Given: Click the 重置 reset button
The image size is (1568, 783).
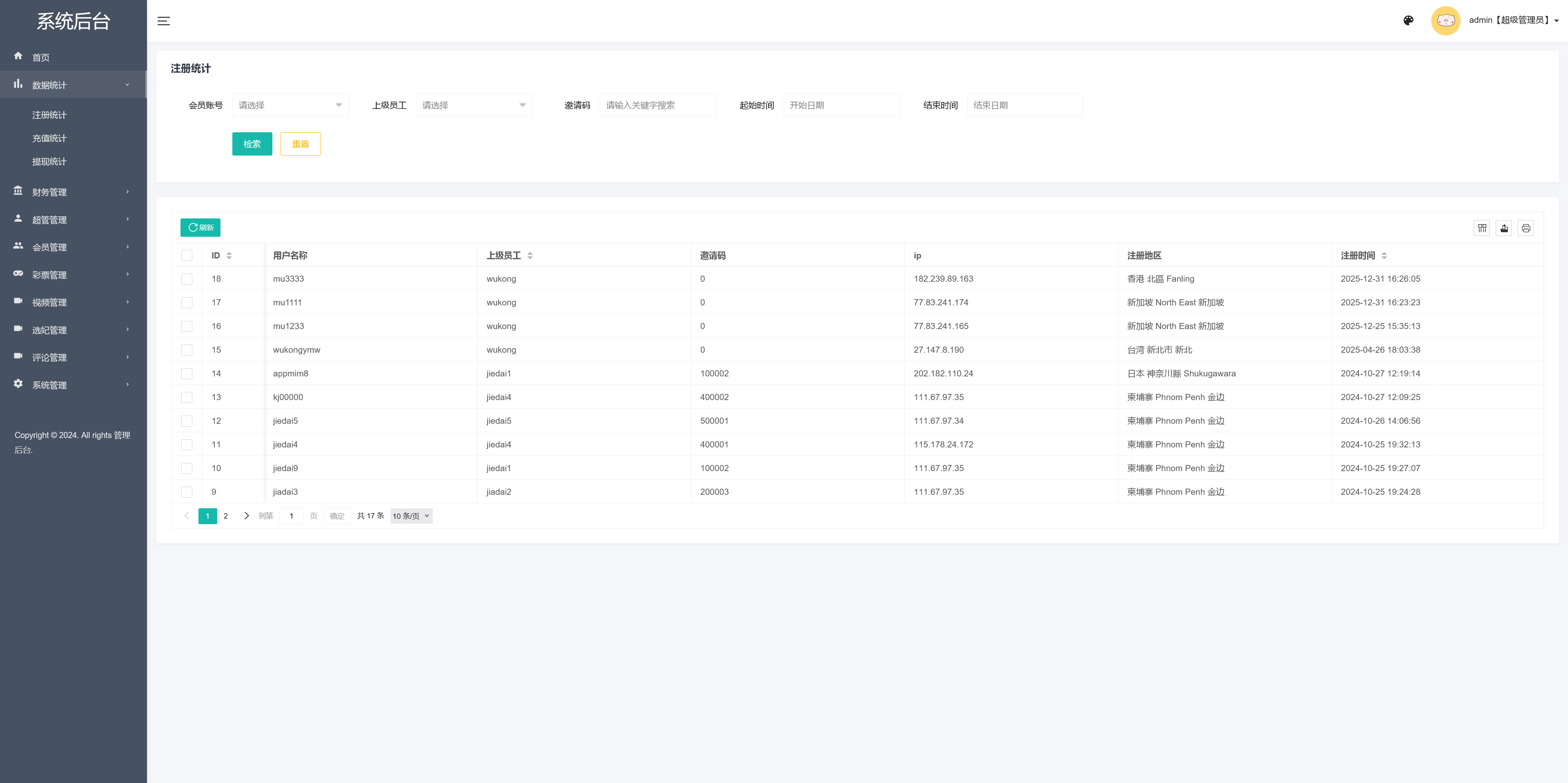Looking at the screenshot, I should point(301,144).
